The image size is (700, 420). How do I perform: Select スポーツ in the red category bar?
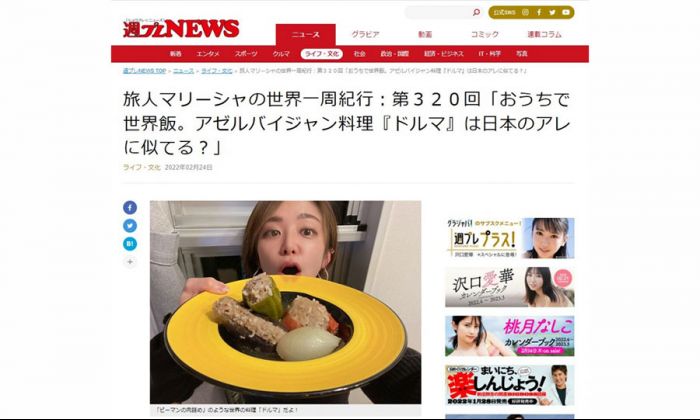pos(246,54)
